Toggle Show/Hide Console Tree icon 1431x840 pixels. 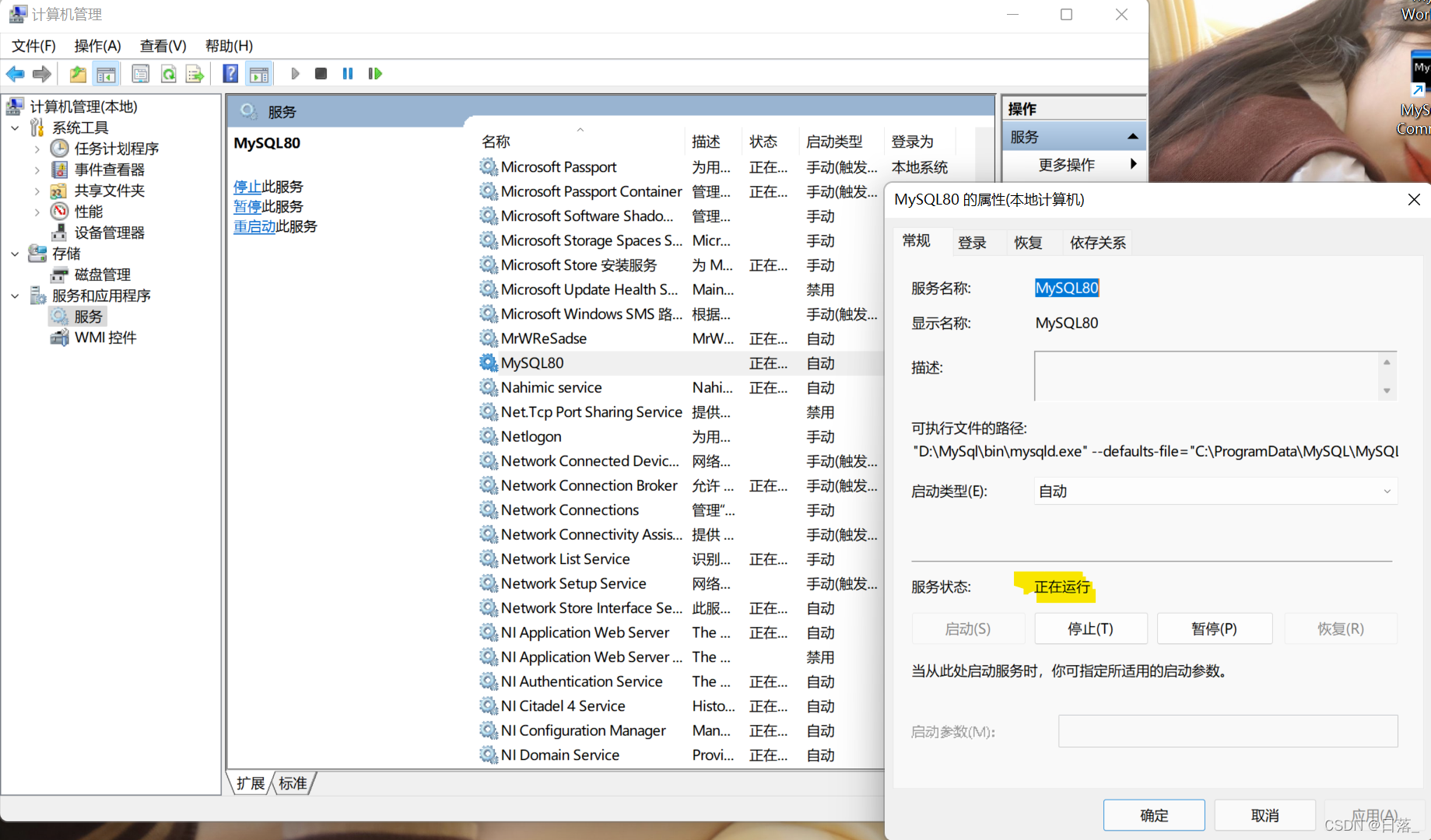106,74
